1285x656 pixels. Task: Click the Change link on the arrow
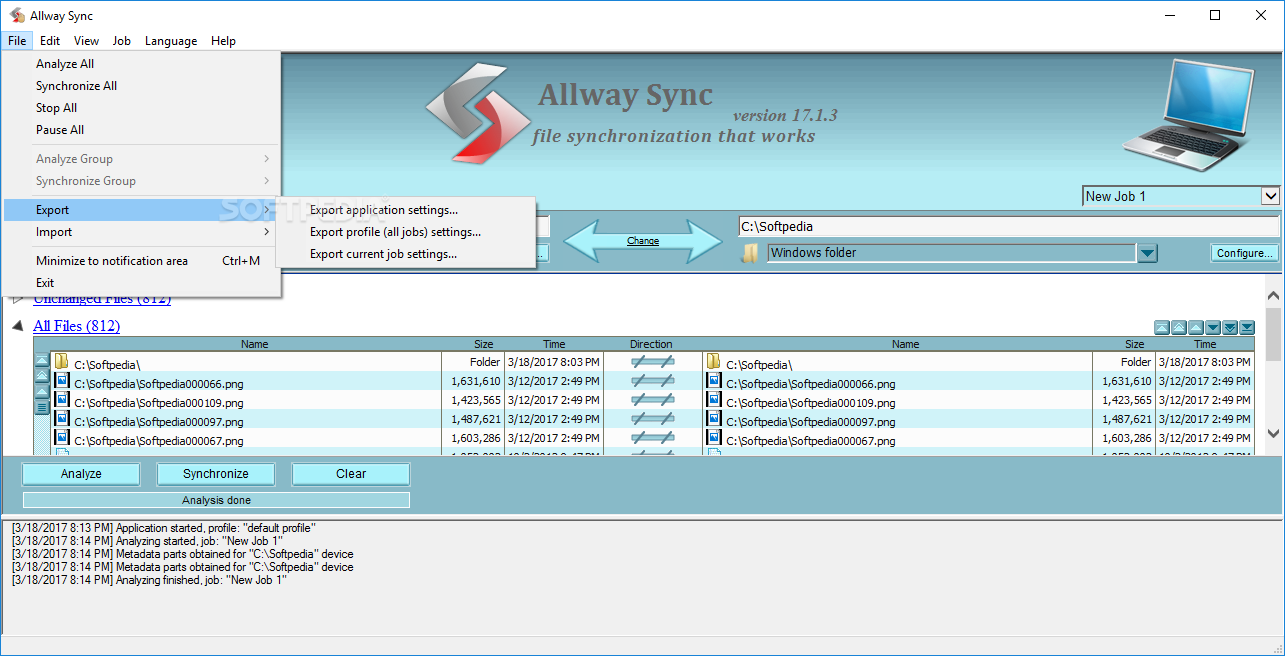[x=643, y=241]
